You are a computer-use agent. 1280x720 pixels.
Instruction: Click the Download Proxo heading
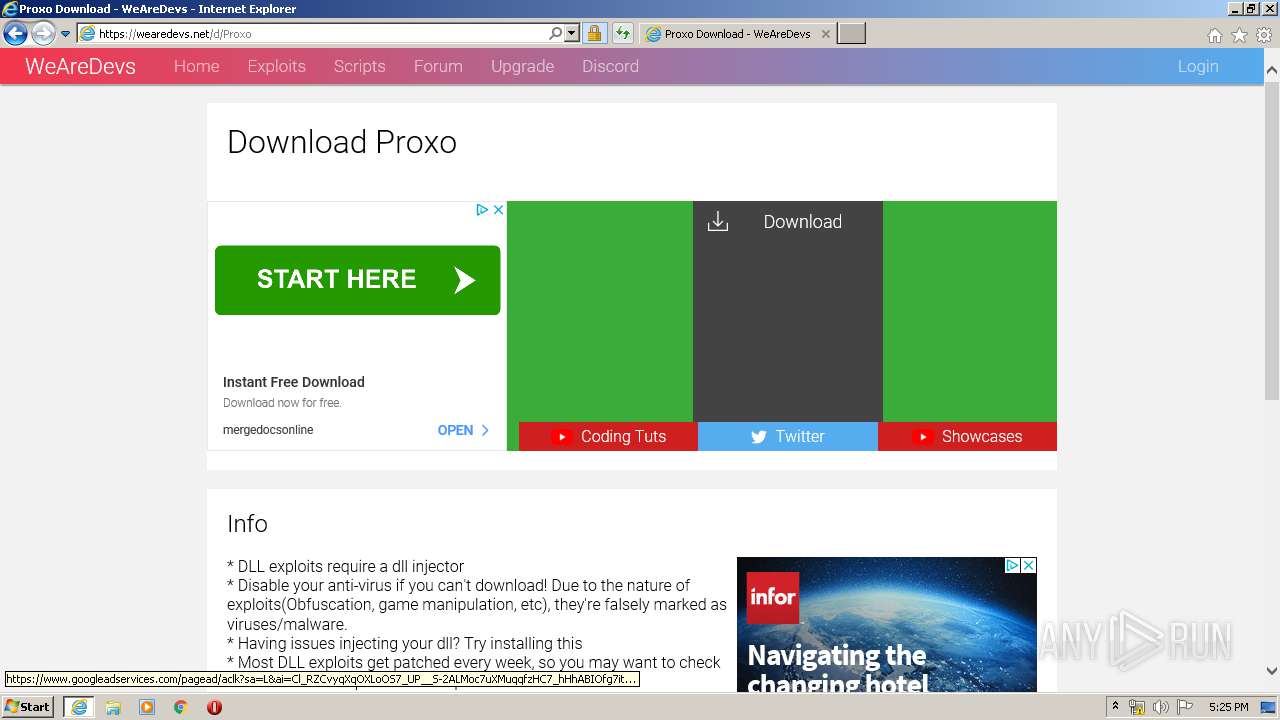point(342,142)
